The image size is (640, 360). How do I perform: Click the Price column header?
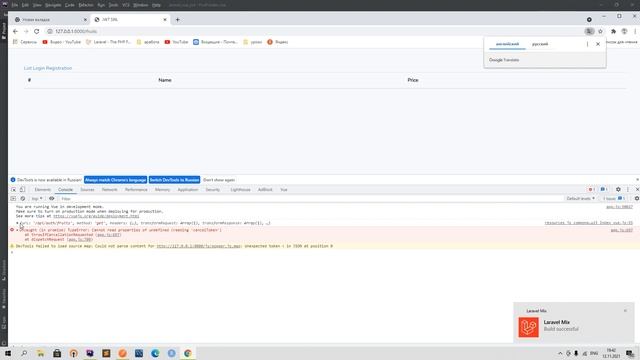[413, 80]
